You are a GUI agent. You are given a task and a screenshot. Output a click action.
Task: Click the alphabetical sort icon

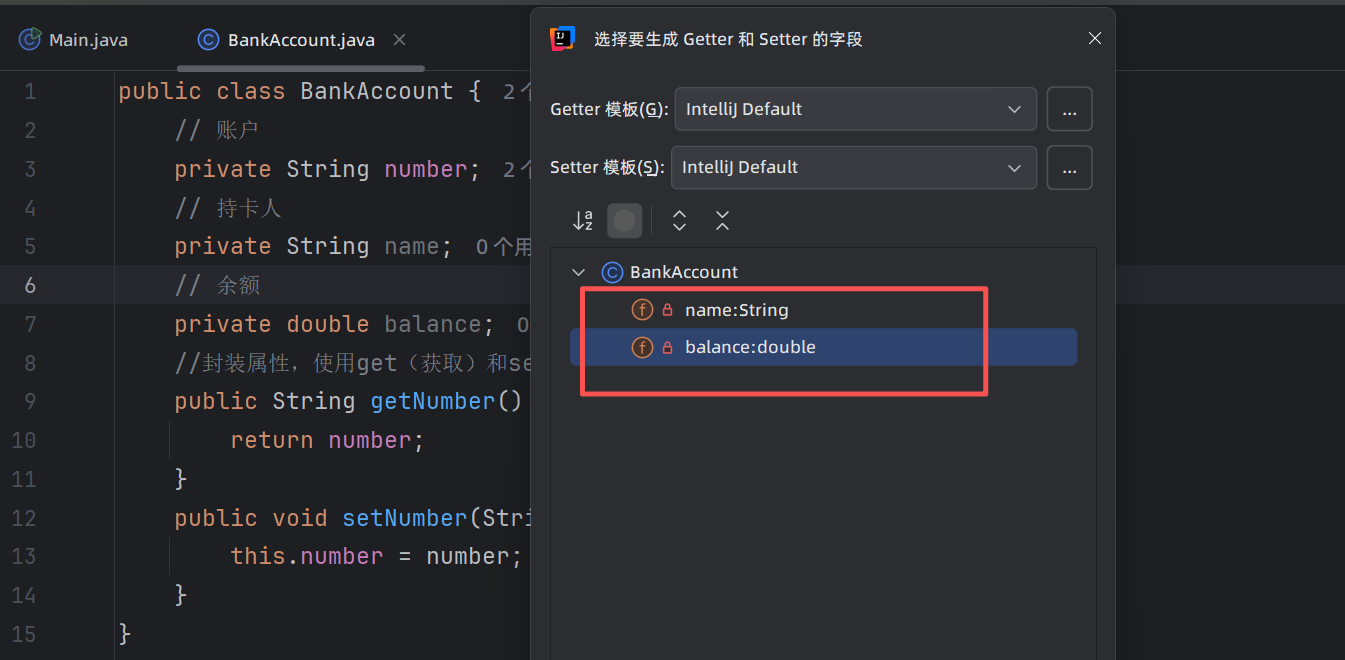coord(582,221)
